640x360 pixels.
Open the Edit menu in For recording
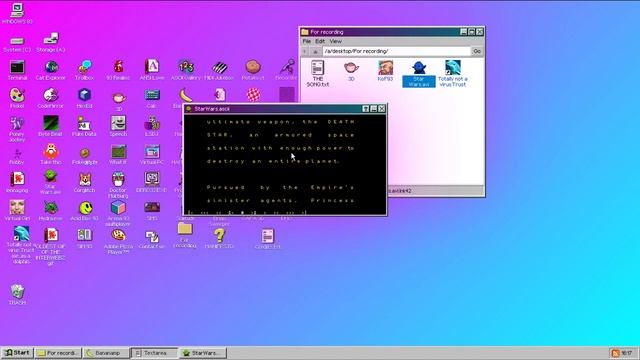[x=320, y=41]
